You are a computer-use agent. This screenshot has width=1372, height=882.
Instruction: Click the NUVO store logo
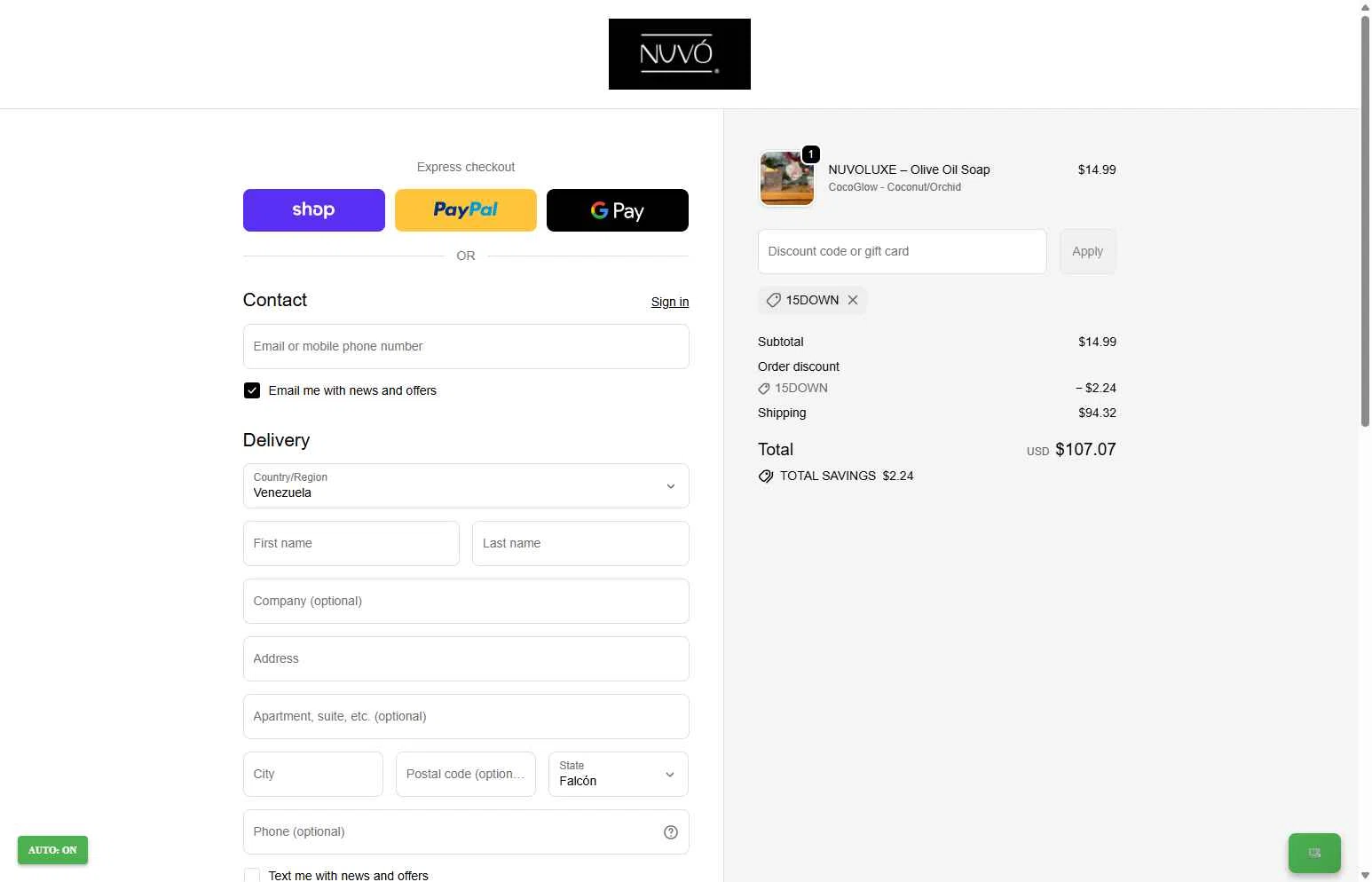point(679,54)
